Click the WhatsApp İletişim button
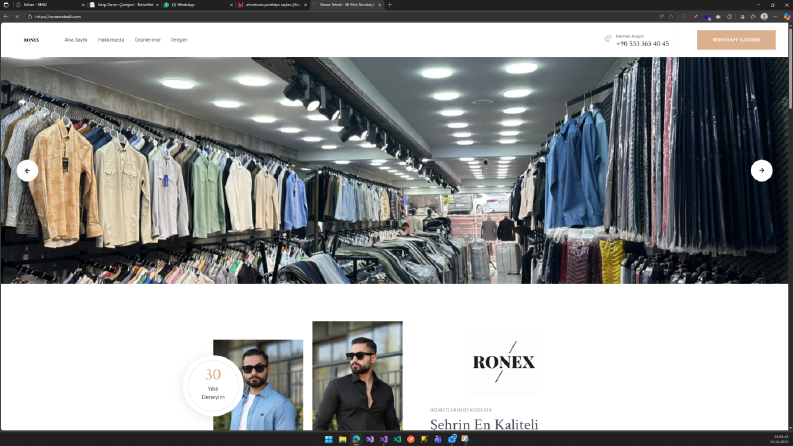Image resolution: width=793 pixels, height=446 pixels. tap(736, 40)
